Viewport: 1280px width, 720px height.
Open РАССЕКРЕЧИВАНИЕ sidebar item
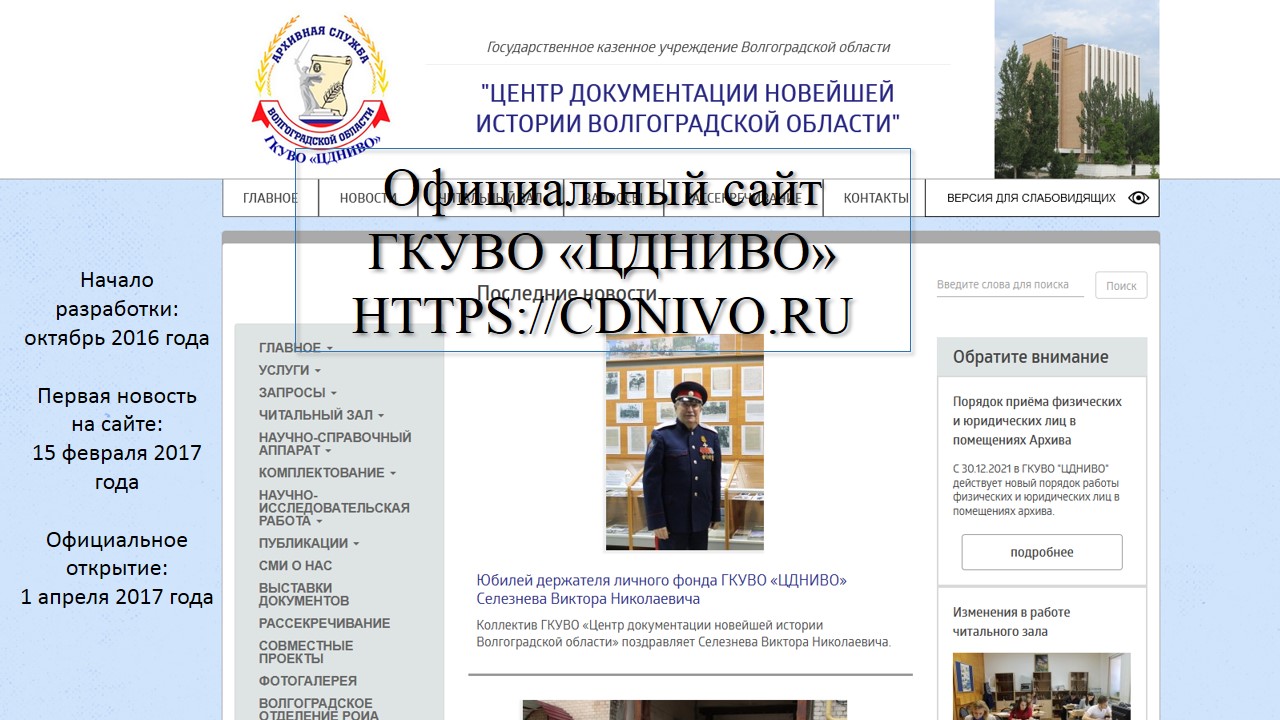tap(324, 623)
